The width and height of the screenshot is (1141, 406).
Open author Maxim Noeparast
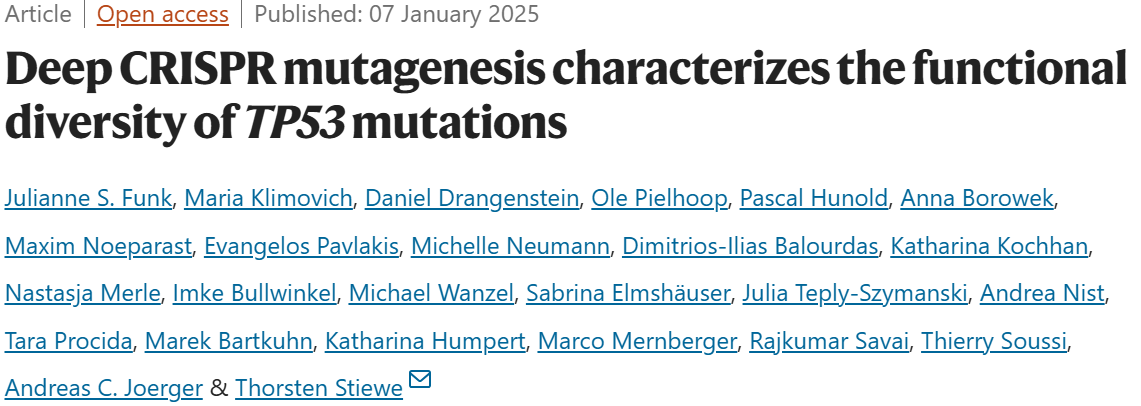[98, 246]
